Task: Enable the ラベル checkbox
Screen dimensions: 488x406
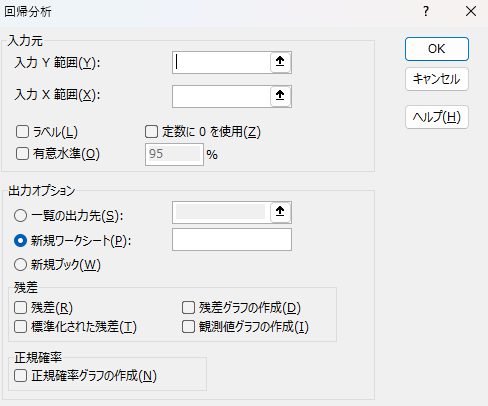Action: [22, 132]
